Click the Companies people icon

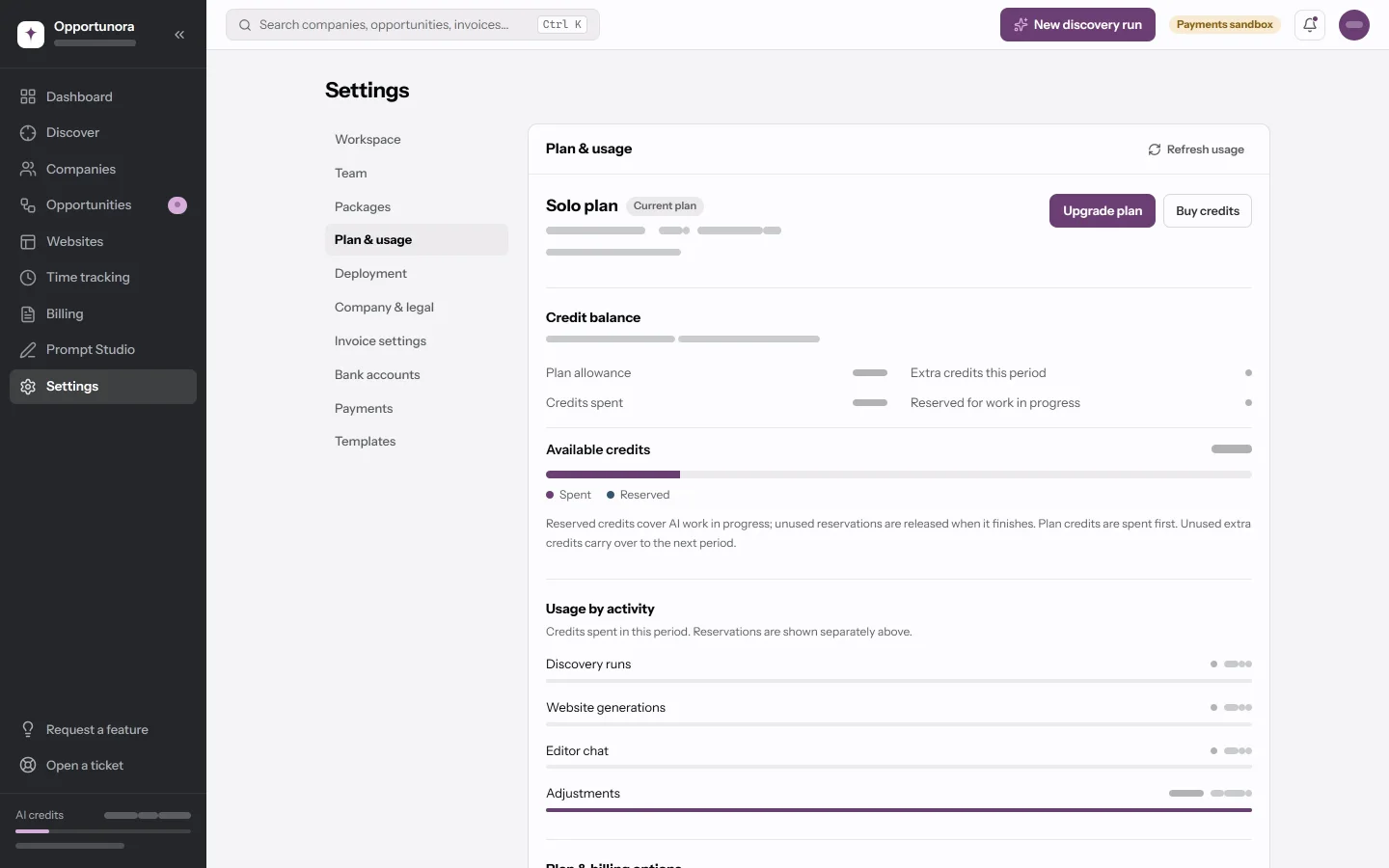pos(28,169)
